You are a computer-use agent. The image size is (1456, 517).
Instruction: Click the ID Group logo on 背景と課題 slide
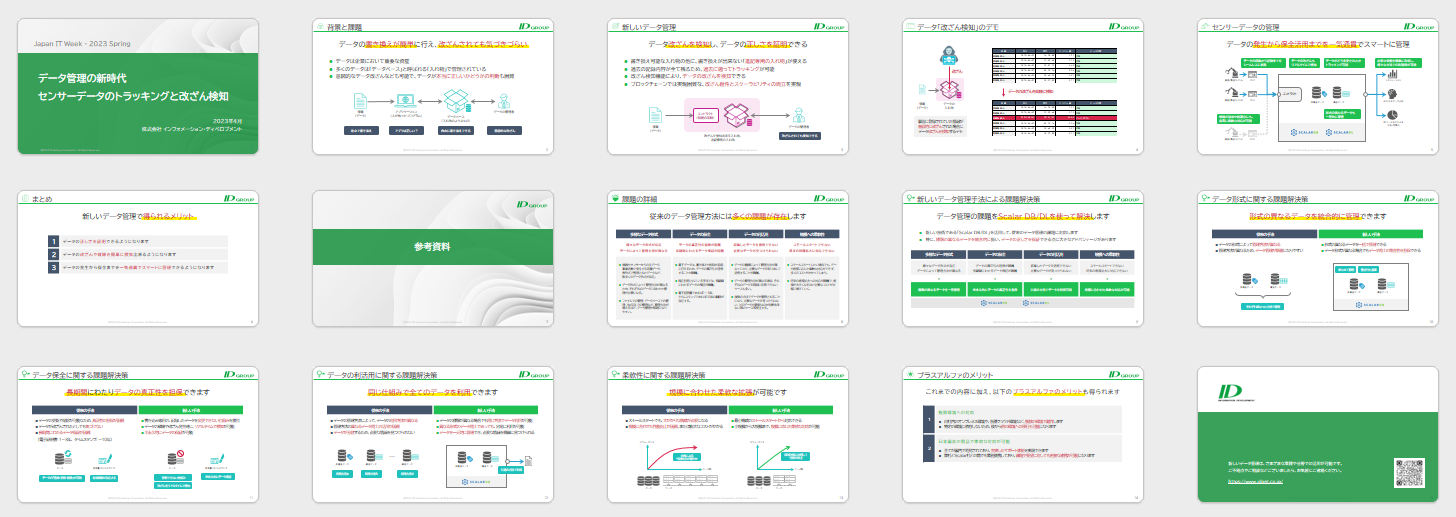tap(532, 27)
